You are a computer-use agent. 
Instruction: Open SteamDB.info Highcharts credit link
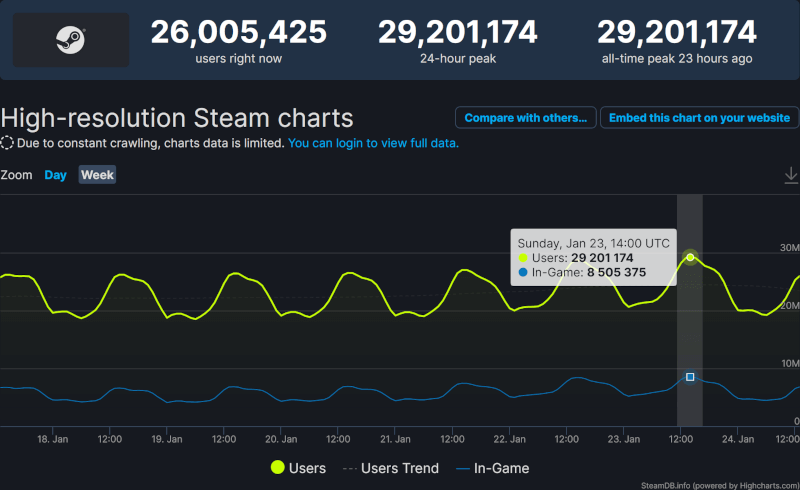720,485
